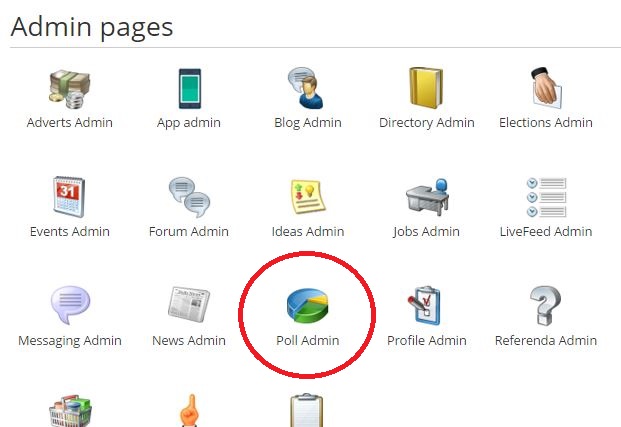This screenshot has width=621, height=427.
Task: Select the Profile Admin clipboard checklist icon
Action: [424, 305]
